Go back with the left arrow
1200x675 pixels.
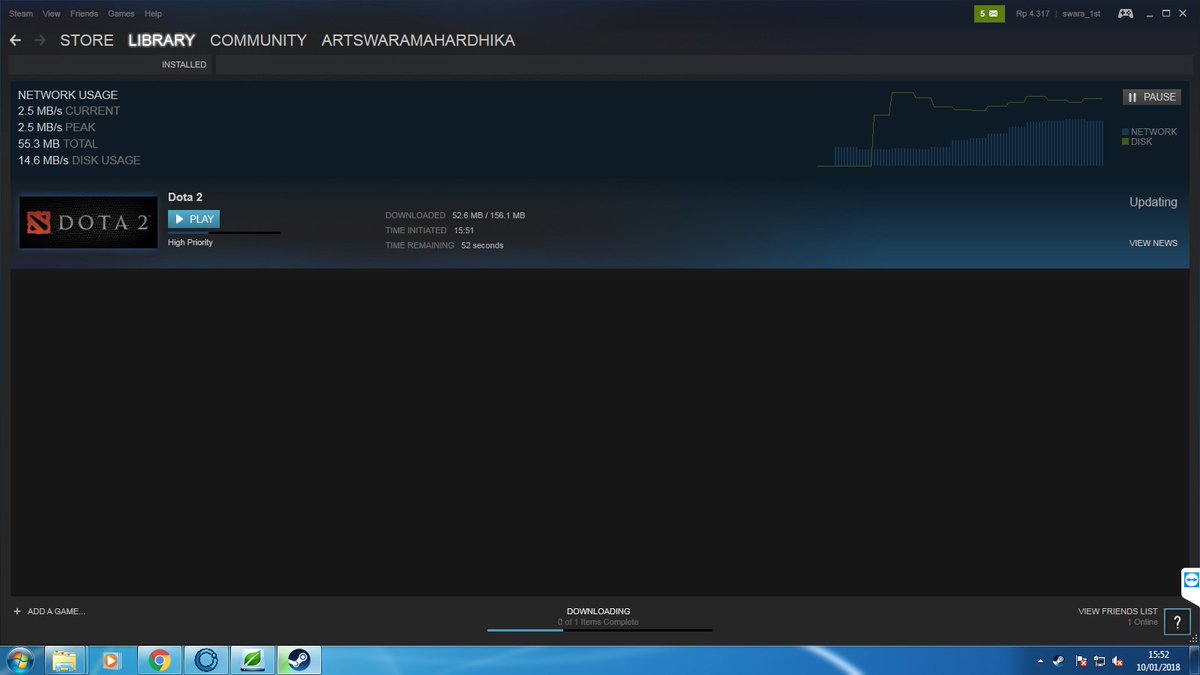[15, 41]
